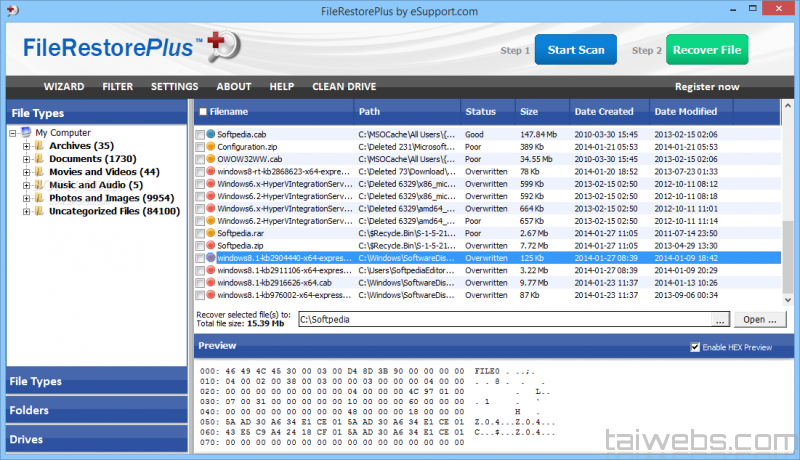Toggle the Enable HEX Preview checkbox
Image resolution: width=800 pixels, height=460 pixels.
pyautogui.click(x=695, y=347)
